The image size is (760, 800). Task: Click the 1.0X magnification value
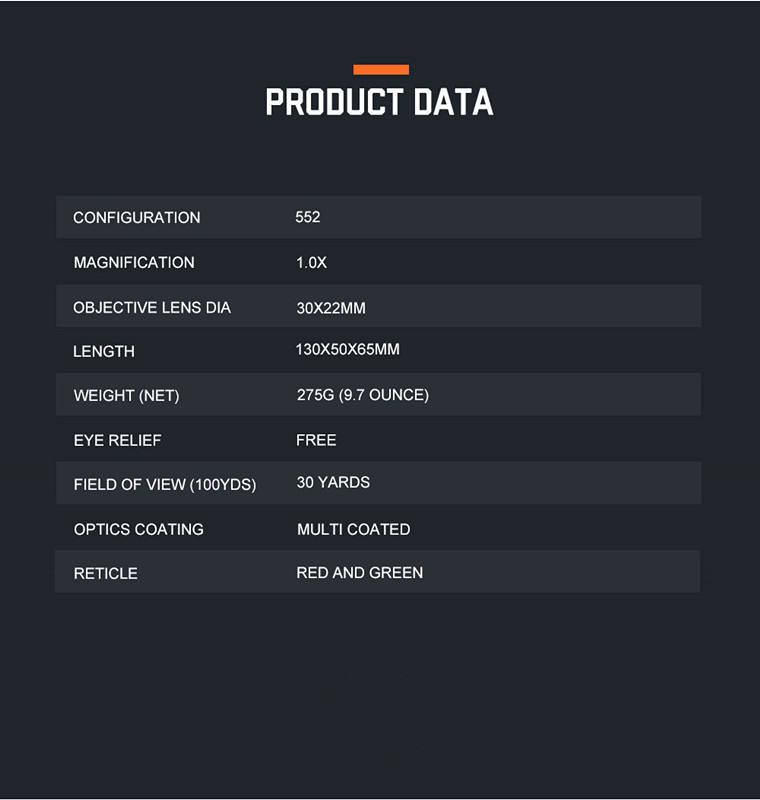(312, 262)
